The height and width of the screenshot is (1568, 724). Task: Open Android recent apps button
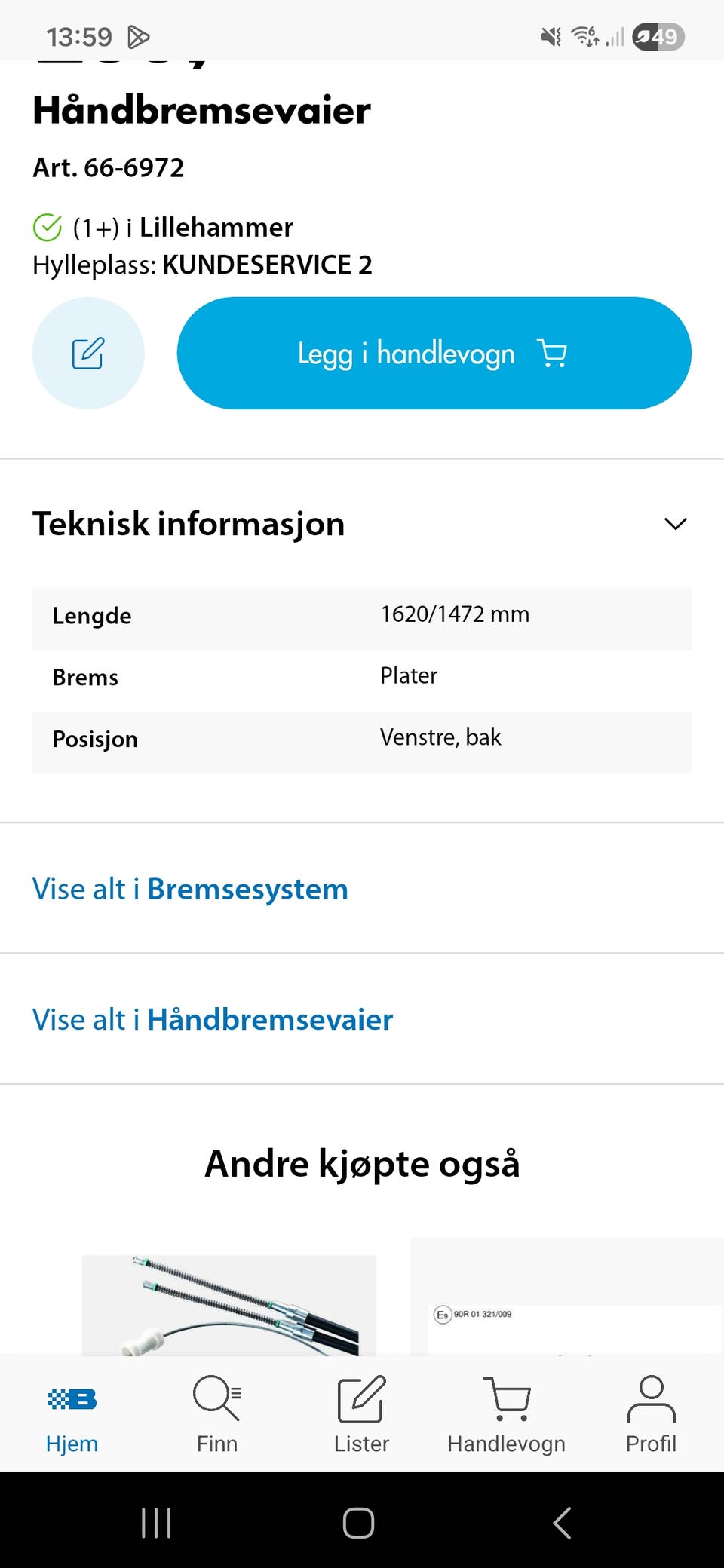click(156, 1523)
